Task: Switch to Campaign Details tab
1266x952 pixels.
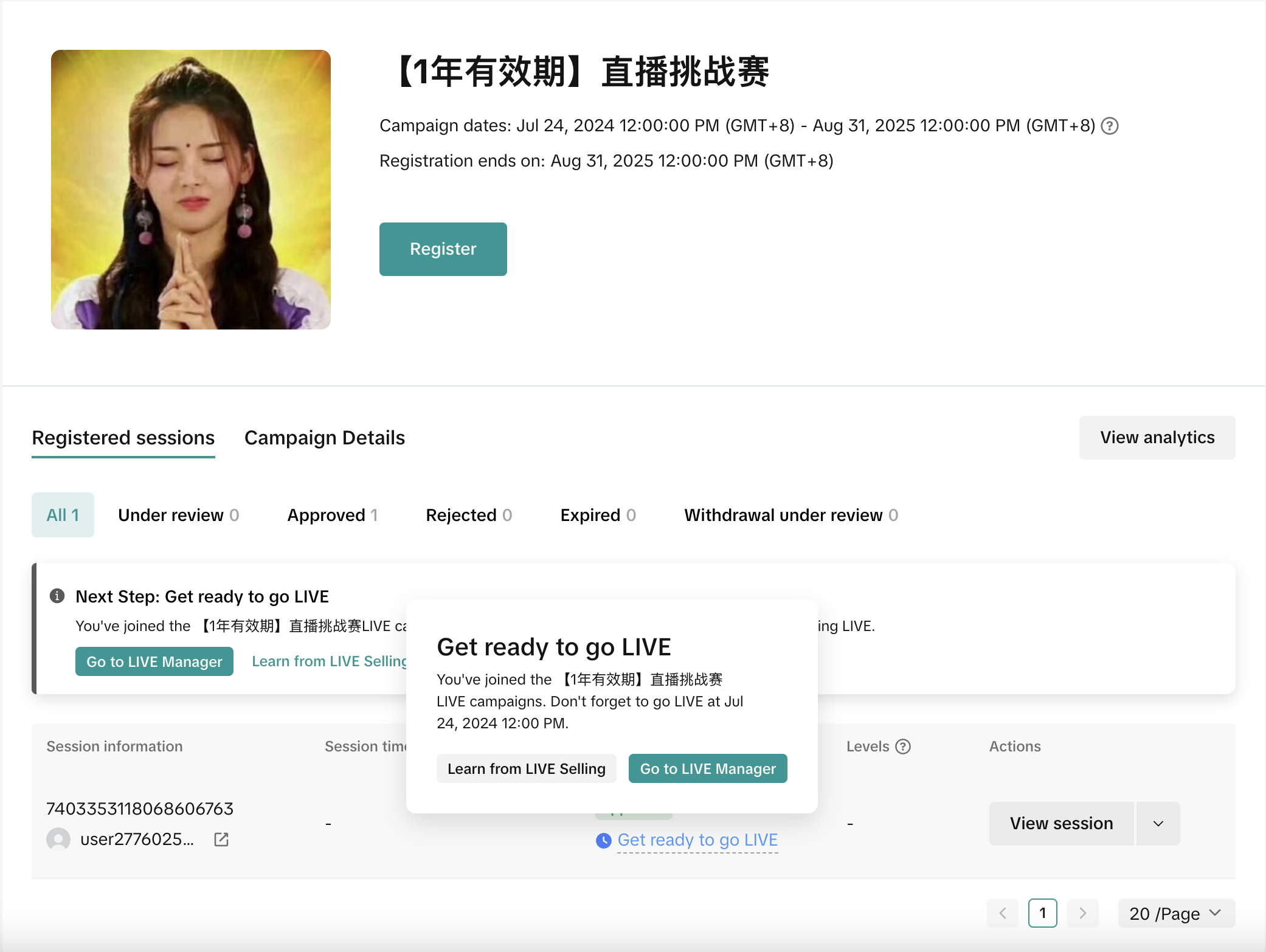Action: point(324,438)
